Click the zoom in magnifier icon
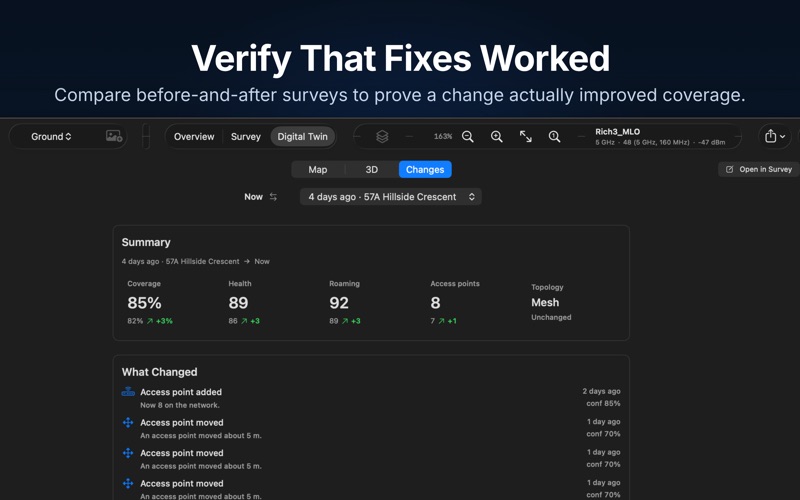 click(x=496, y=136)
